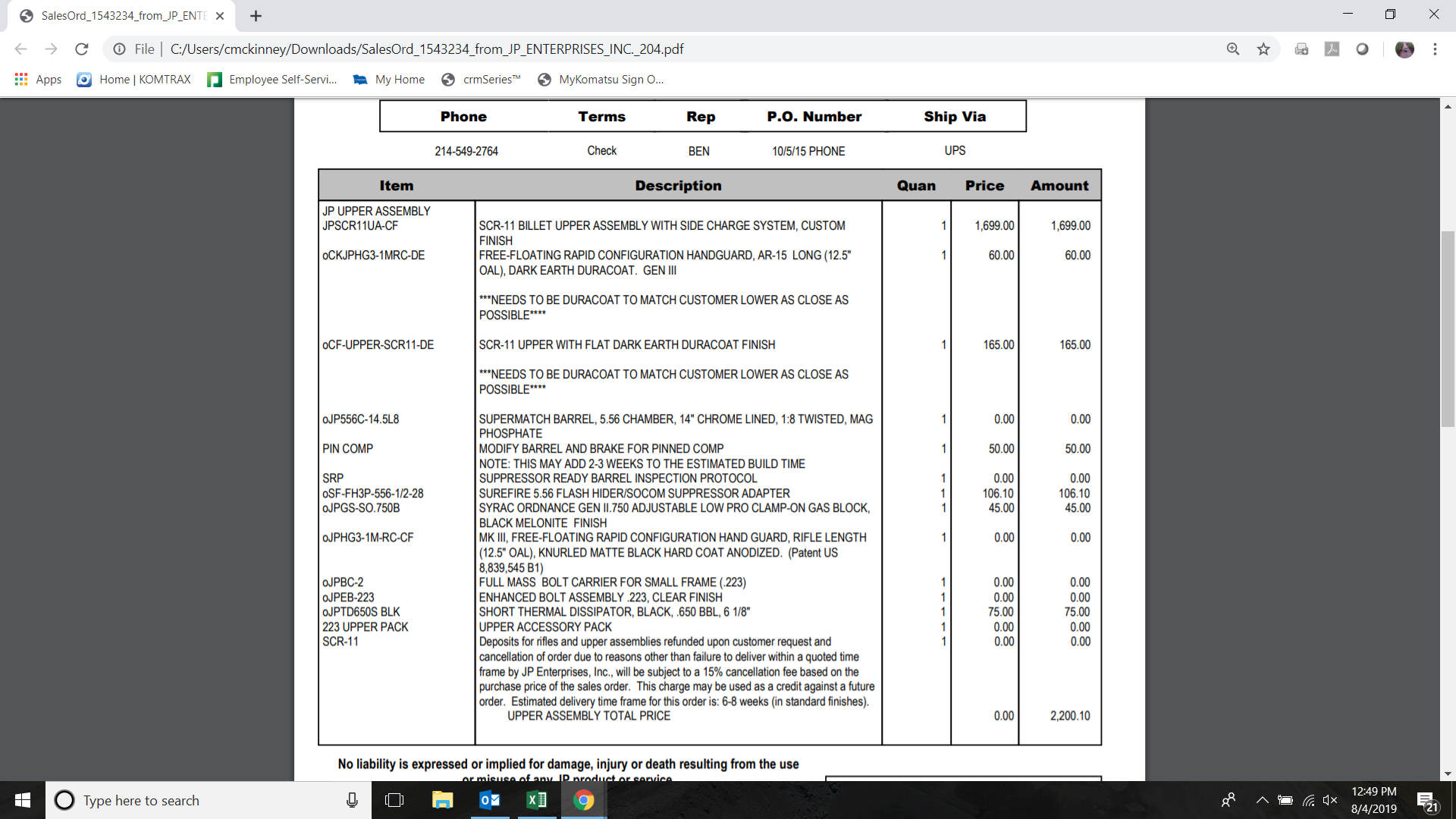
Task: Click the battery status icon
Action: coord(1285,800)
